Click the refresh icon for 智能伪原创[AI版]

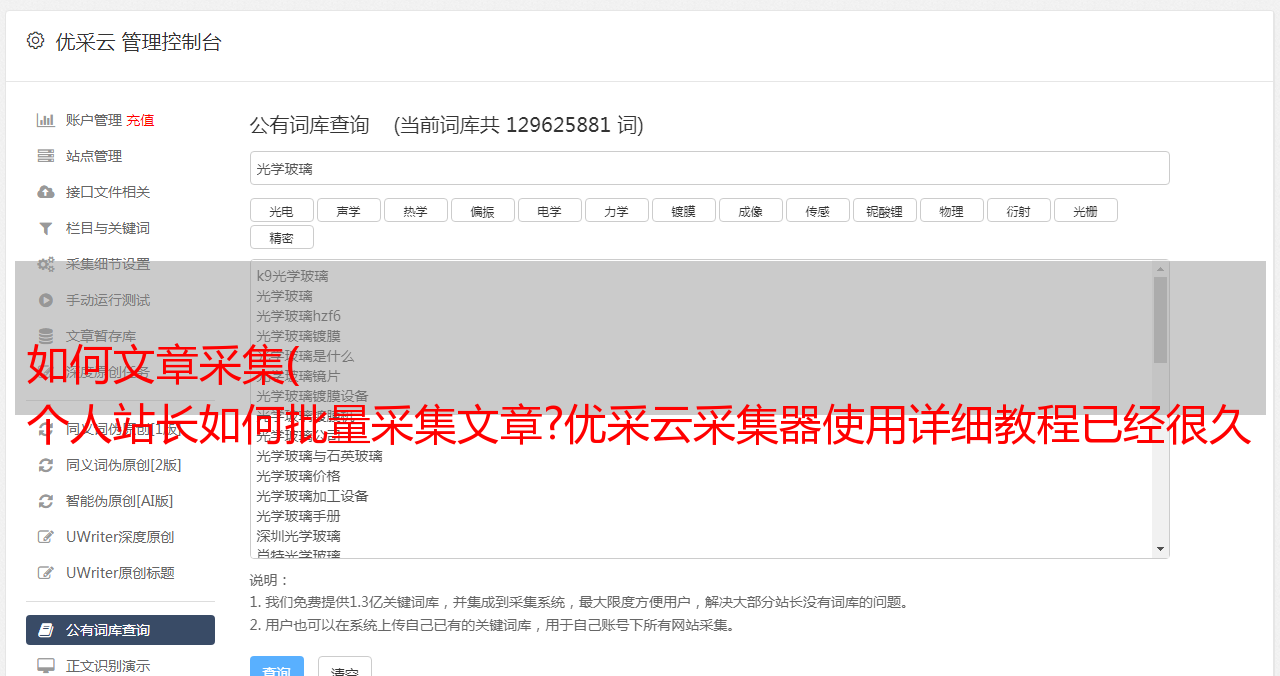coord(46,501)
